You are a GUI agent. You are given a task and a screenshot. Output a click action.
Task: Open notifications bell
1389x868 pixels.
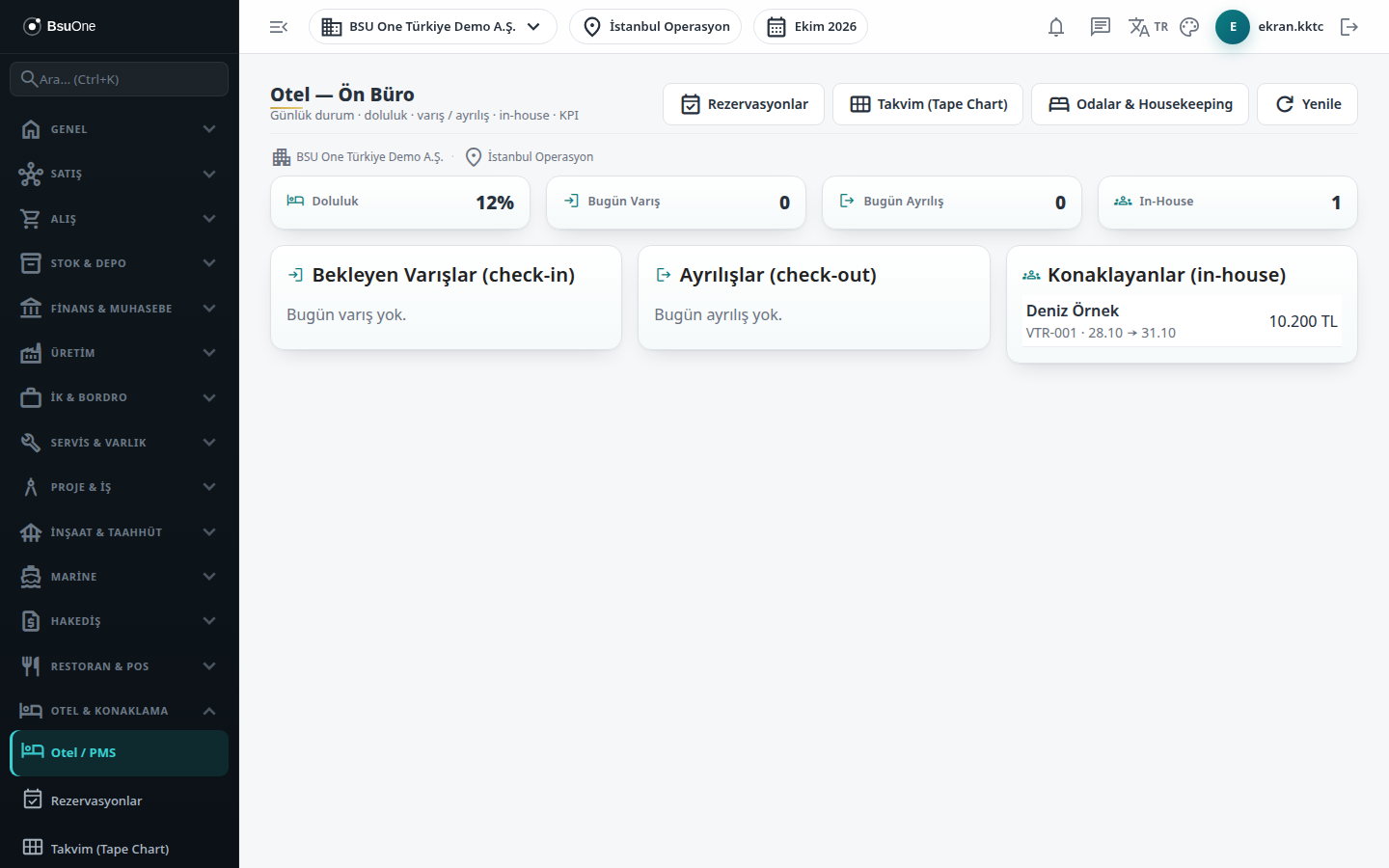[1056, 27]
